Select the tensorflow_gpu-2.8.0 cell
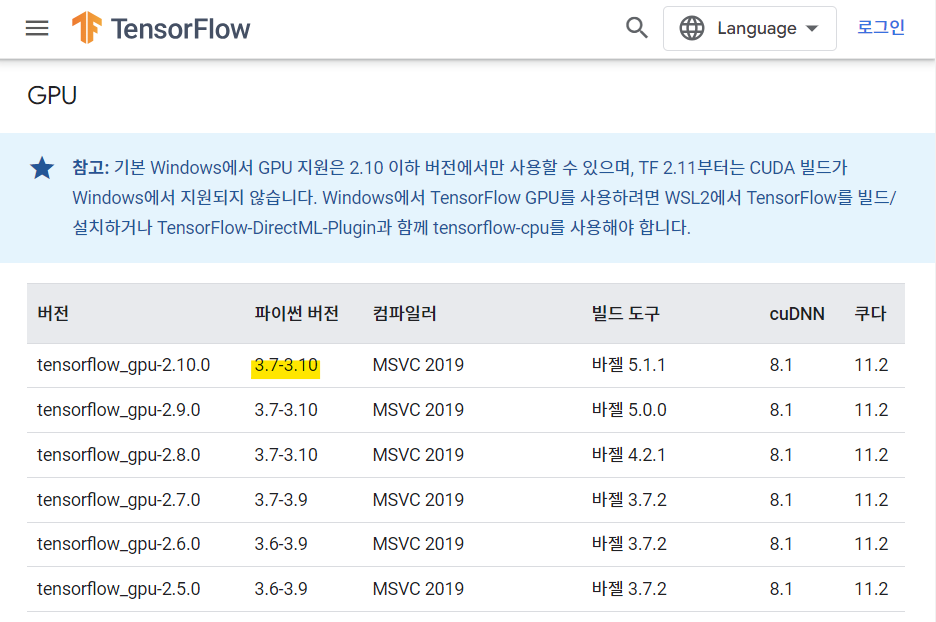Image resolution: width=936 pixels, height=622 pixels. pyautogui.click(x=119, y=455)
